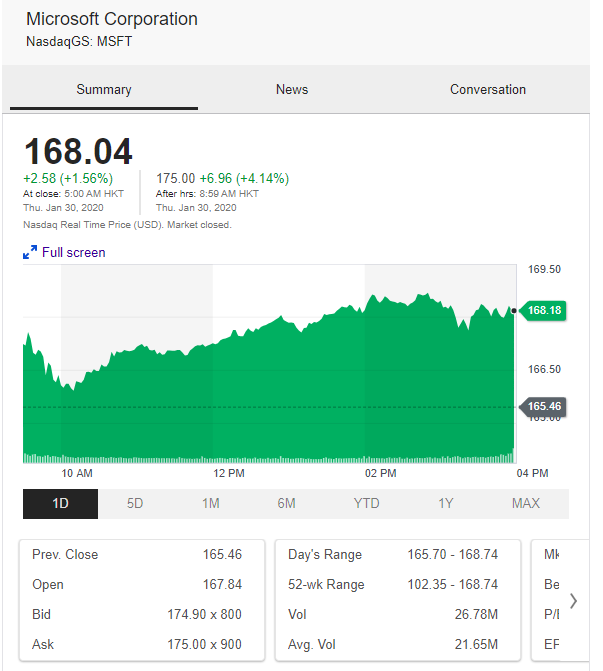Click the +6.96 (+4.14%) after-hours change
603x671 pixels.
pos(244,178)
